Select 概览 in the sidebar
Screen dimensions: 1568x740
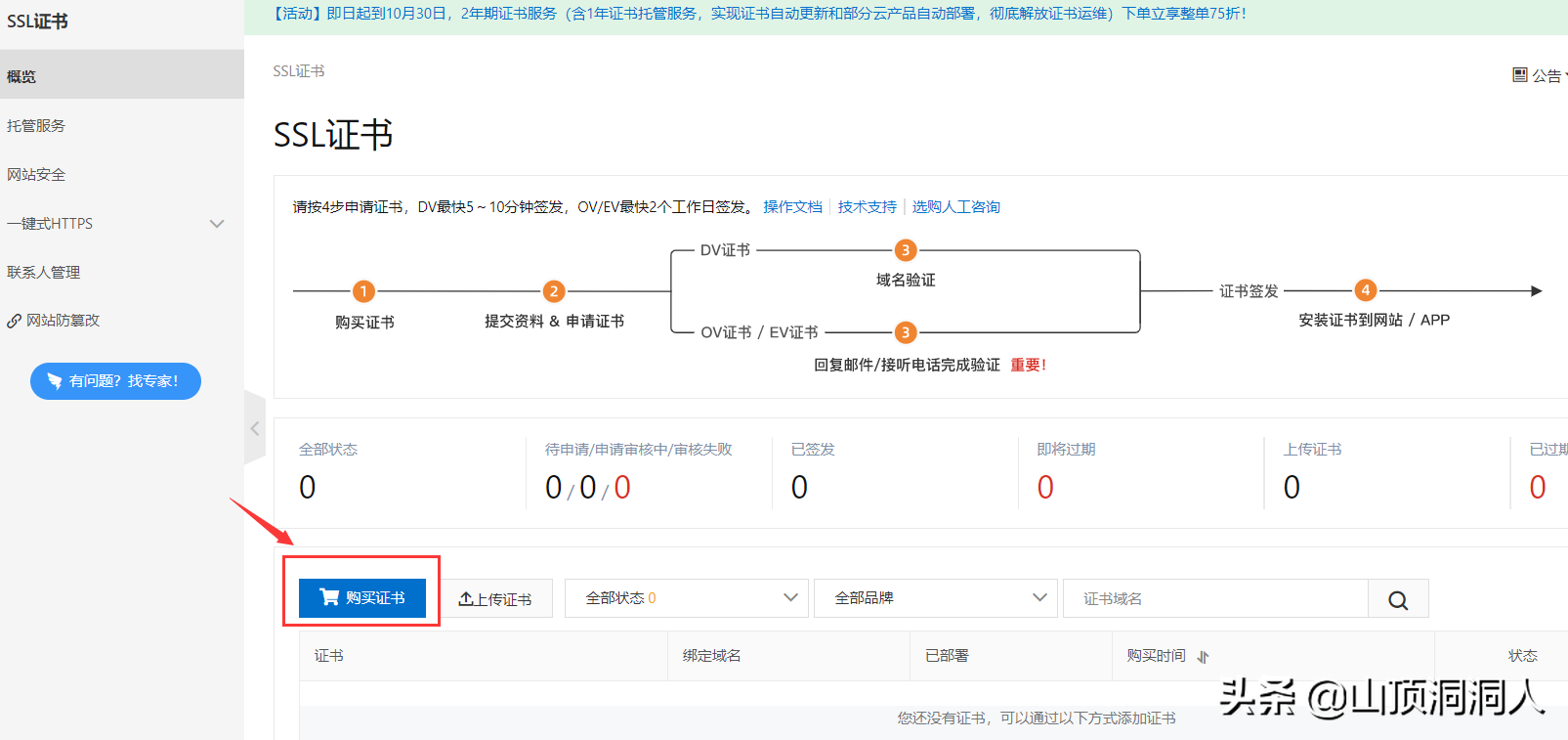pyautogui.click(x=122, y=76)
